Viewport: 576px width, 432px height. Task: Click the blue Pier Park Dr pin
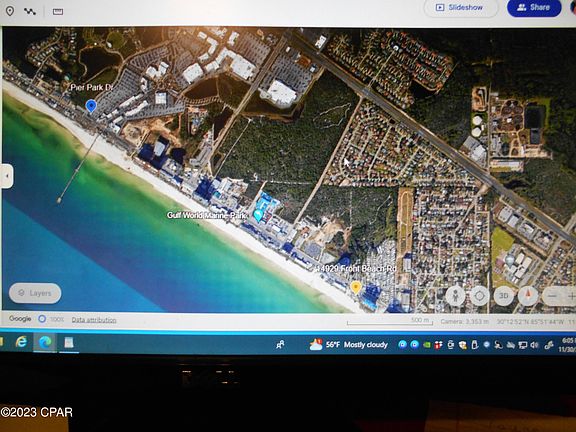(91, 106)
